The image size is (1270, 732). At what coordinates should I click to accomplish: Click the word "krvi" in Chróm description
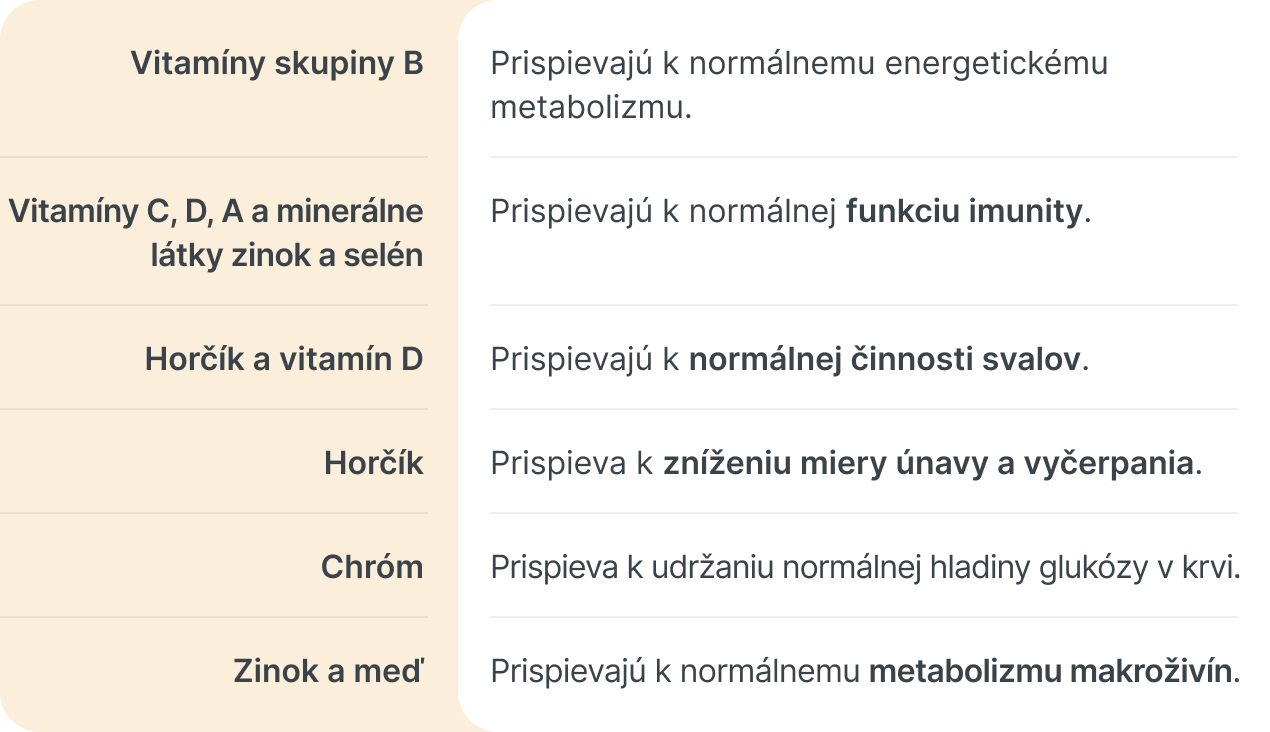point(1216,567)
